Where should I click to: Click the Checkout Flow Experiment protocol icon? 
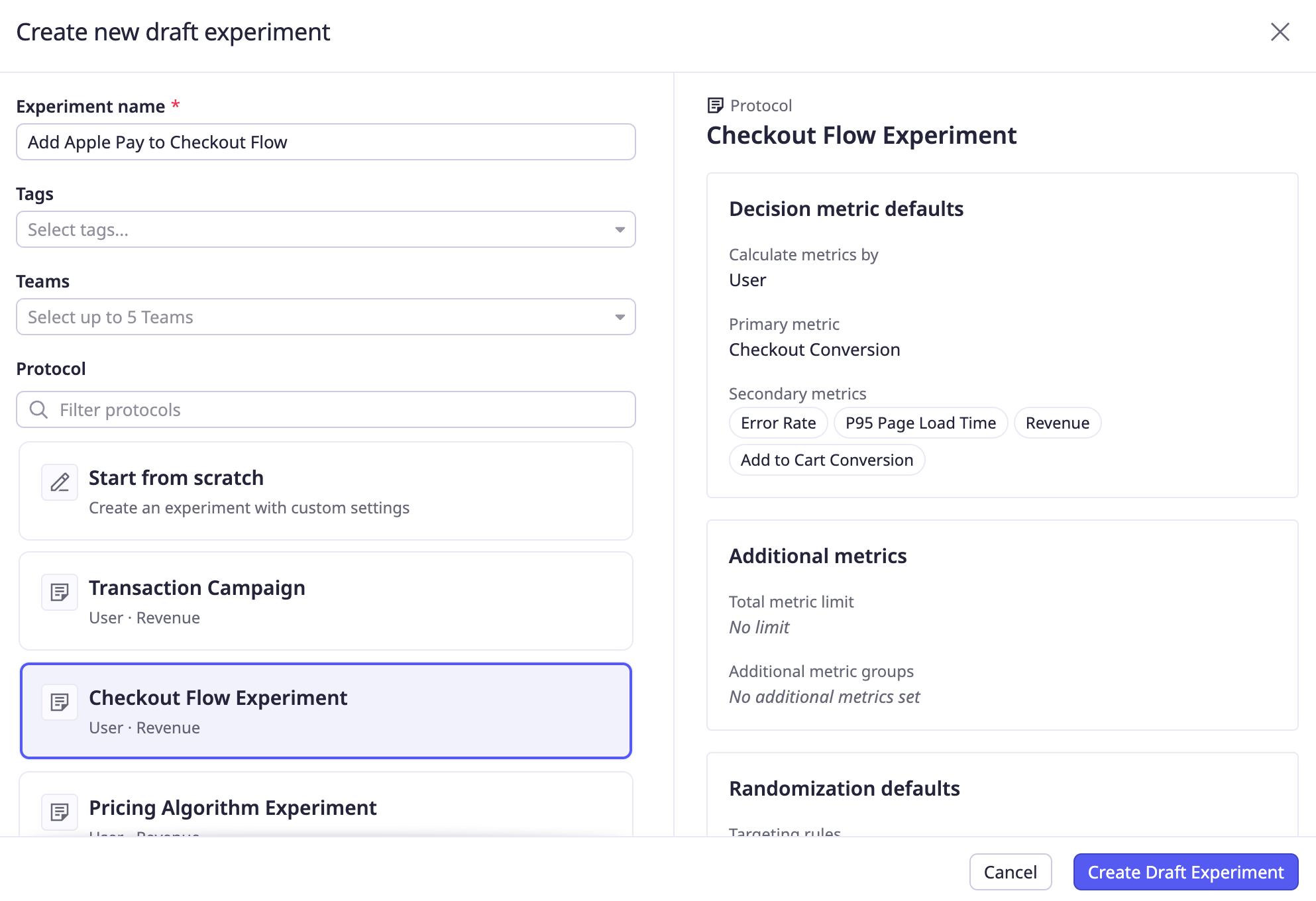[x=60, y=702]
